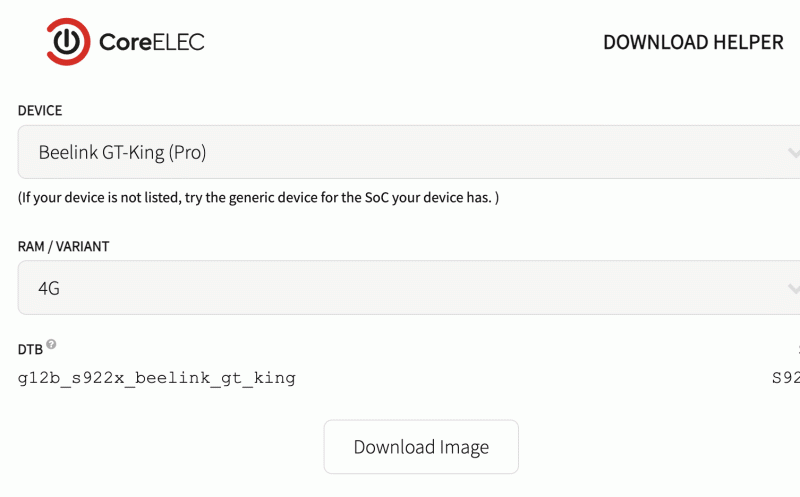Click the help question mark beside DTB
The width and height of the screenshot is (800, 497).
[x=51, y=344]
